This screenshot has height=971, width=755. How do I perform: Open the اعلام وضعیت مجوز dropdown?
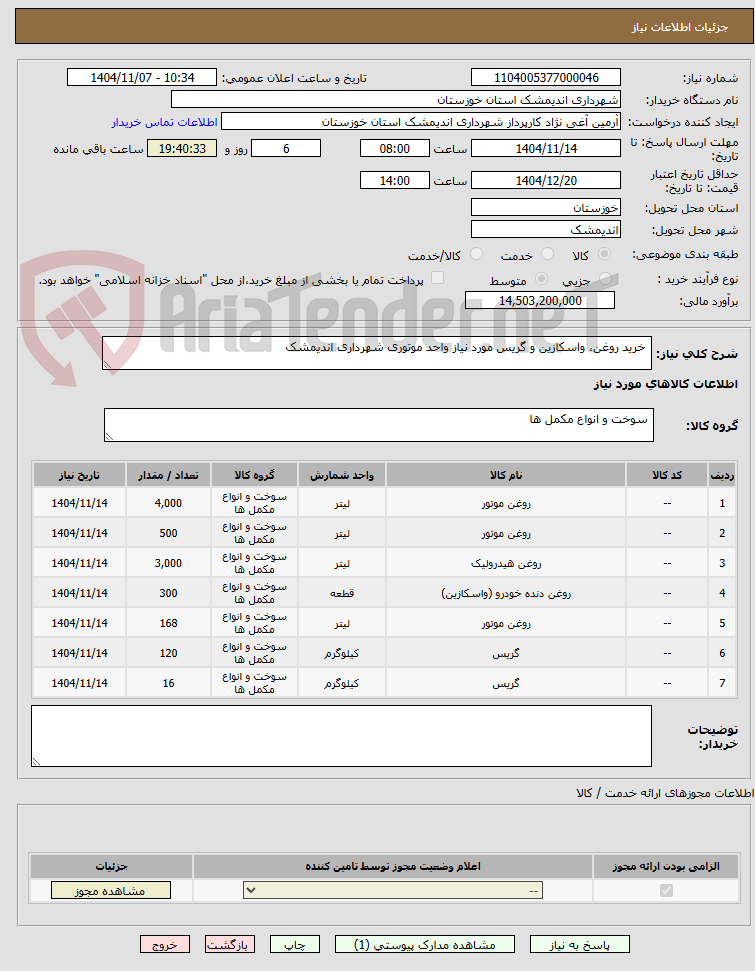pos(393,890)
